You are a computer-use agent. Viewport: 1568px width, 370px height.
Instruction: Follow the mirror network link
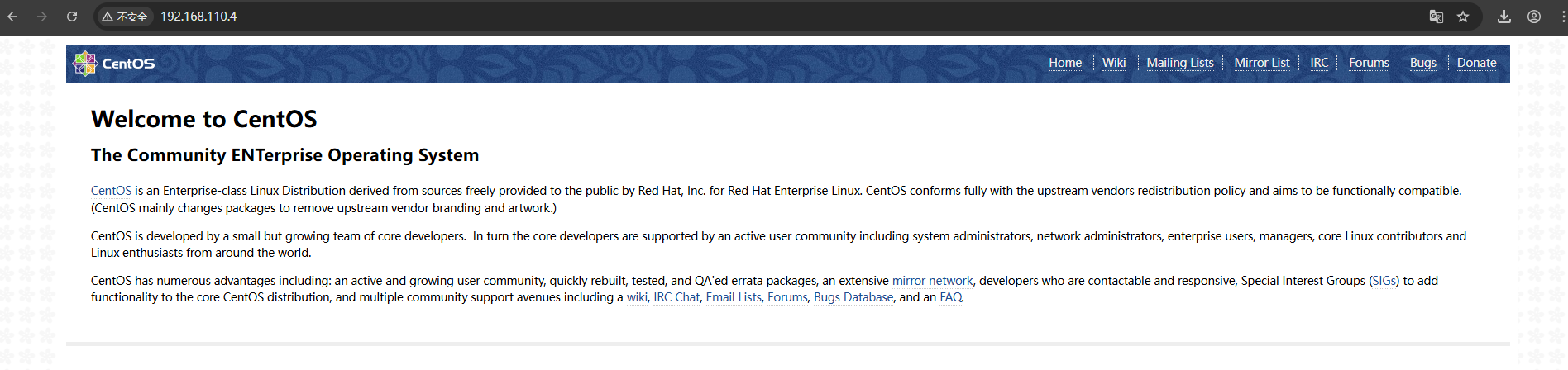coord(933,281)
